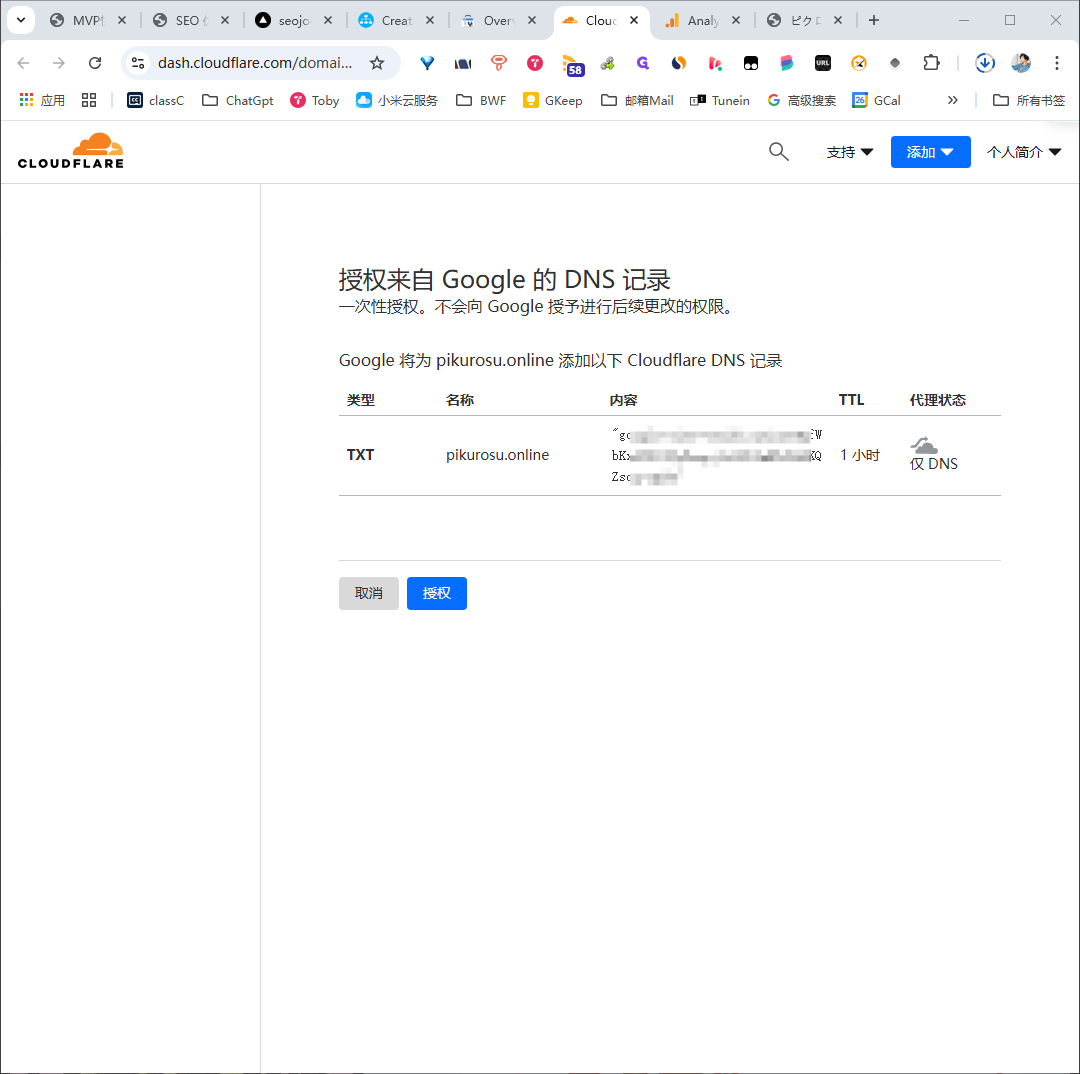Viewport: 1080px width, 1074px height.
Task: Click the orange-blue swirl extension icon
Action: [678, 63]
